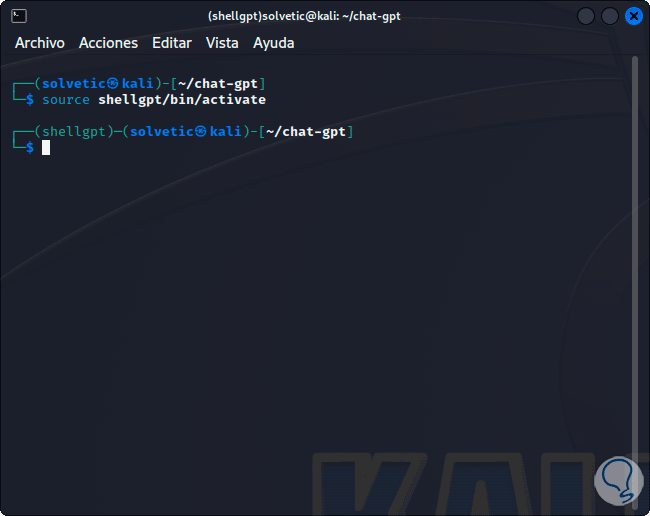Click the terminal's vertical scrollbar
Image resolution: width=650 pixels, height=516 pixels.
click(x=637, y=280)
